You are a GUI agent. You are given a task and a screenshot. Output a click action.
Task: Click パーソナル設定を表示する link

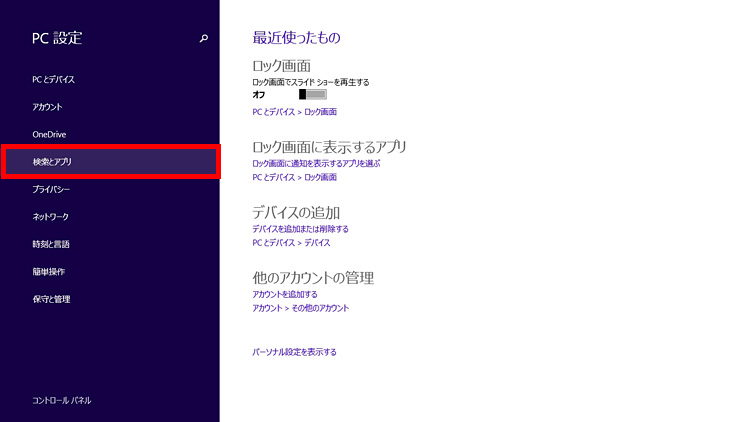(294, 352)
